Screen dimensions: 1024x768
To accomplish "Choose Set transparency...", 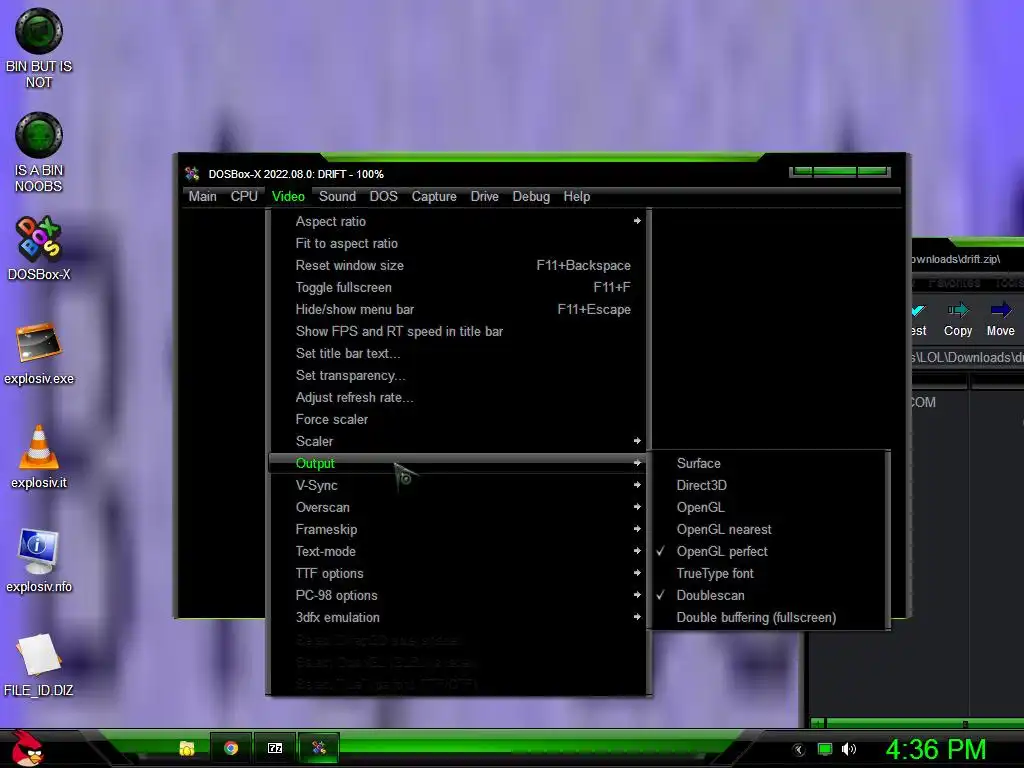I will (458, 376).
